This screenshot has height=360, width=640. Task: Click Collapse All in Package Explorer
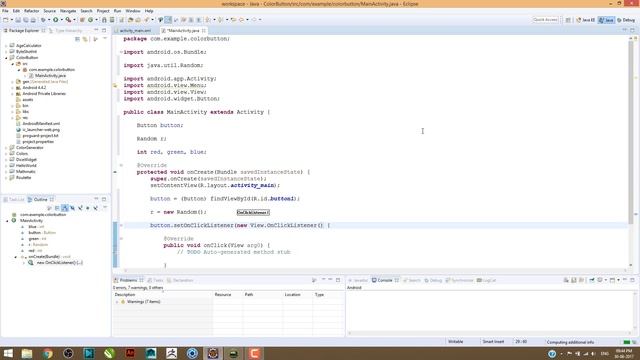(77, 39)
